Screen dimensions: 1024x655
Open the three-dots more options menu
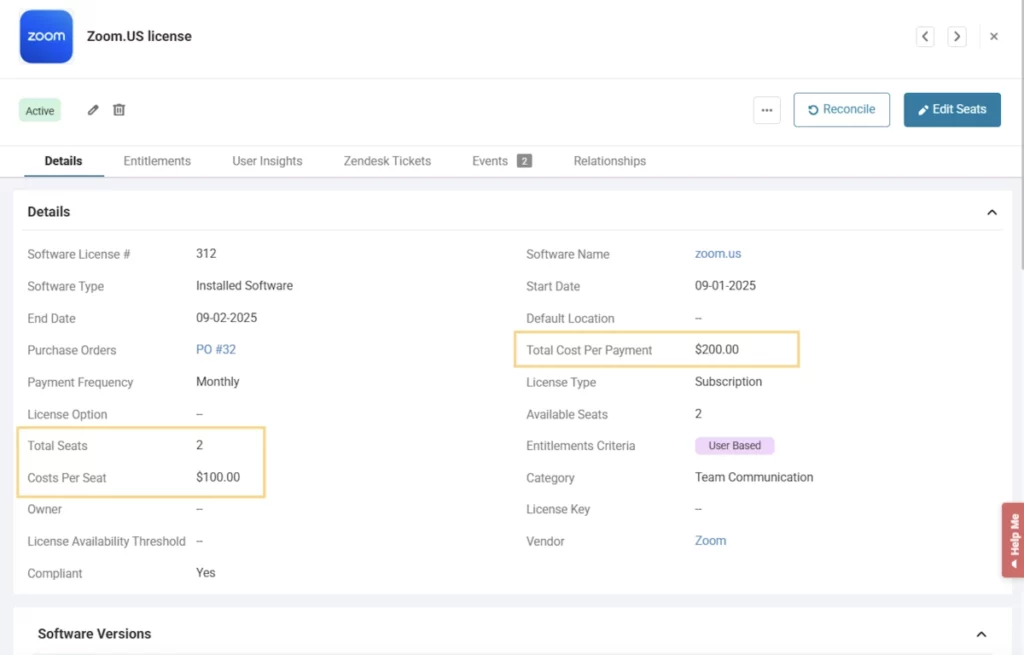tap(767, 110)
